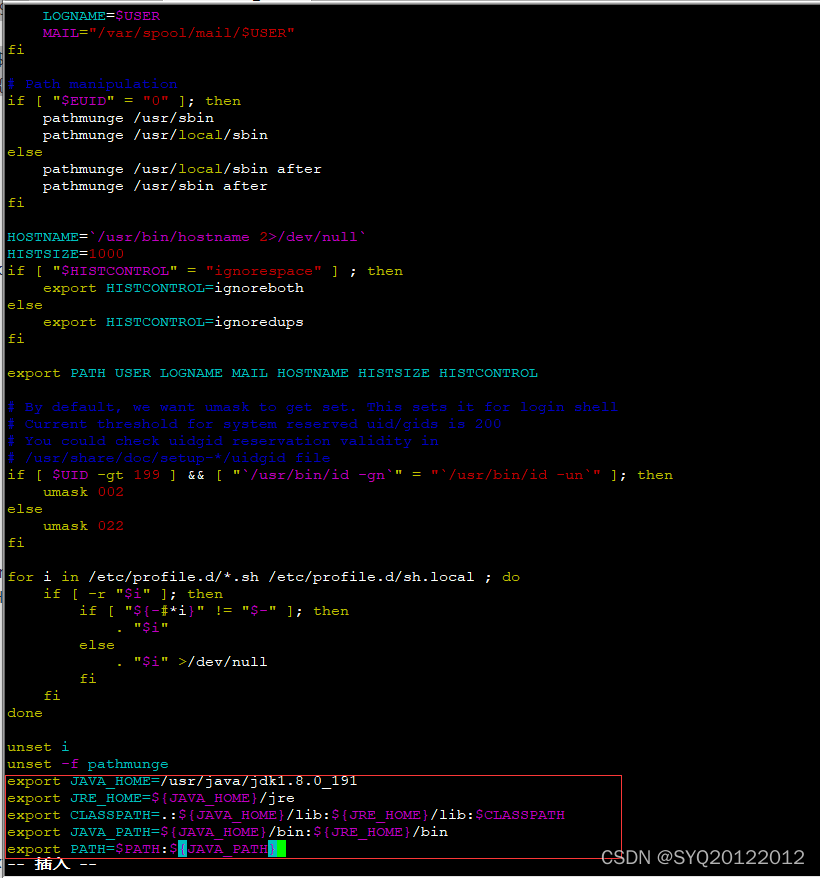Click the 'umask 002' line
Image resolution: width=820 pixels, height=878 pixels.
click(x=83, y=492)
